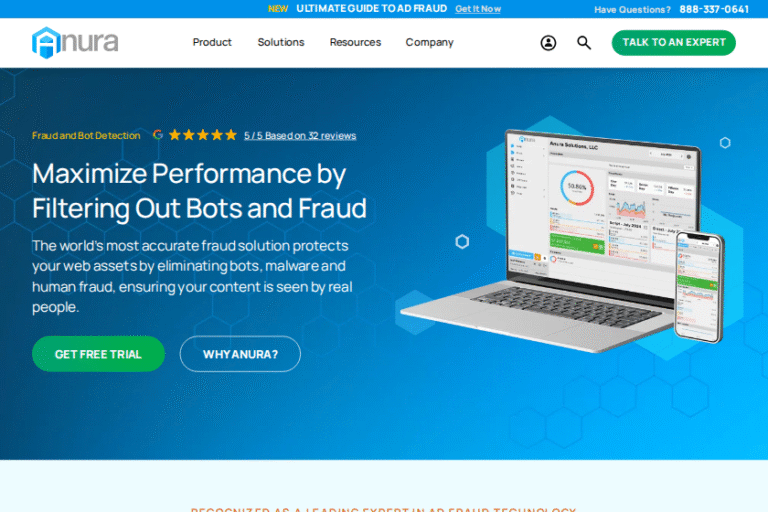This screenshot has width=768, height=512.
Task: Open the 5/5 Based on 32 reviews link
Action: 300,136
